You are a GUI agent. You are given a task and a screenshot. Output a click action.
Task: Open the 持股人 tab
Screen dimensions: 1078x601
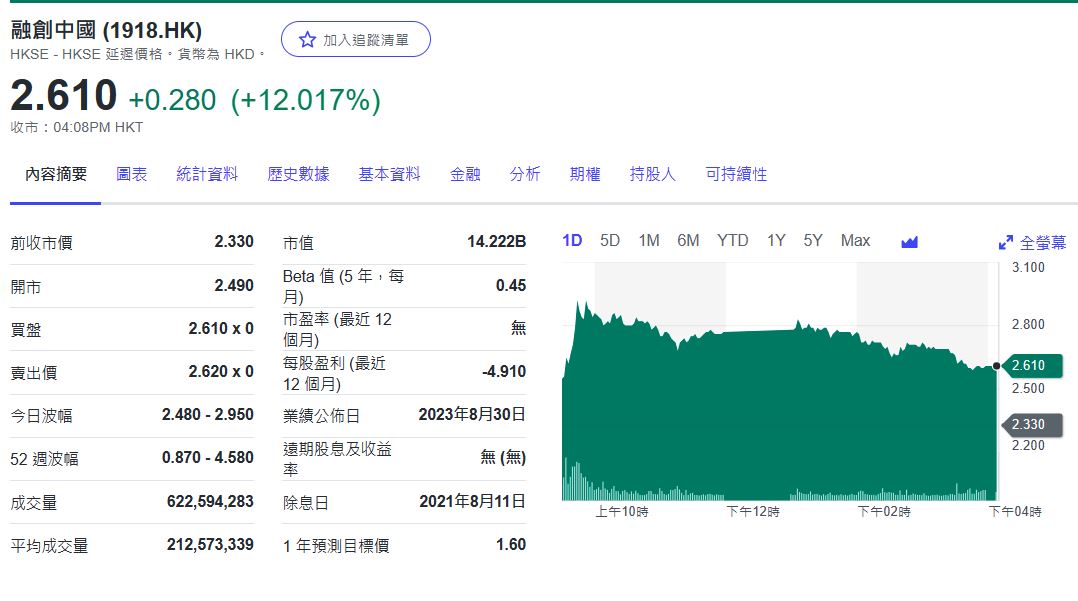click(653, 174)
